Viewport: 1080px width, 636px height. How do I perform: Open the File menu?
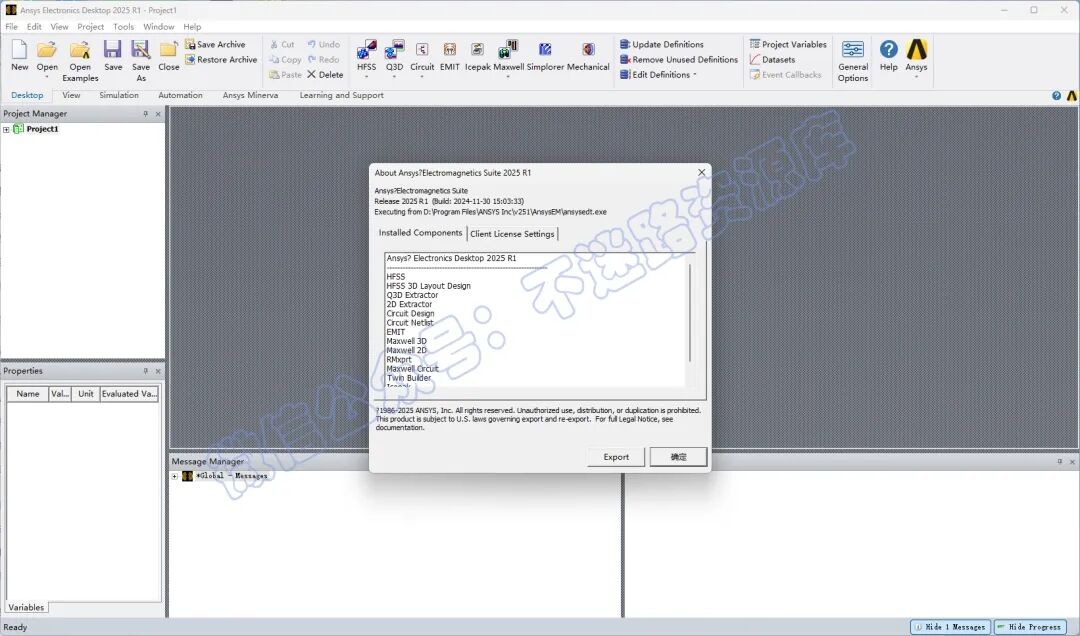click(12, 27)
